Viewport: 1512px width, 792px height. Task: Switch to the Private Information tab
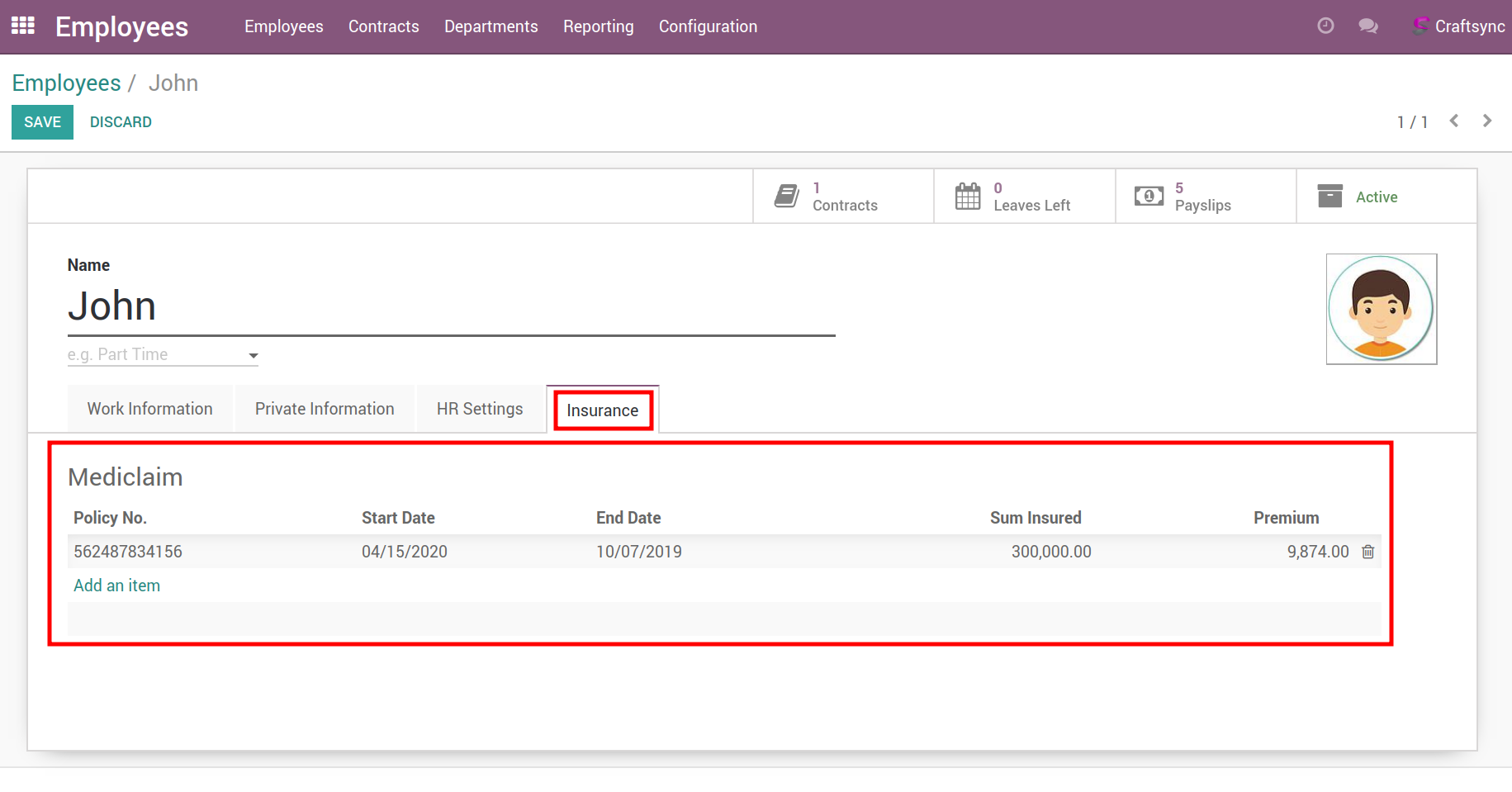[x=325, y=409]
